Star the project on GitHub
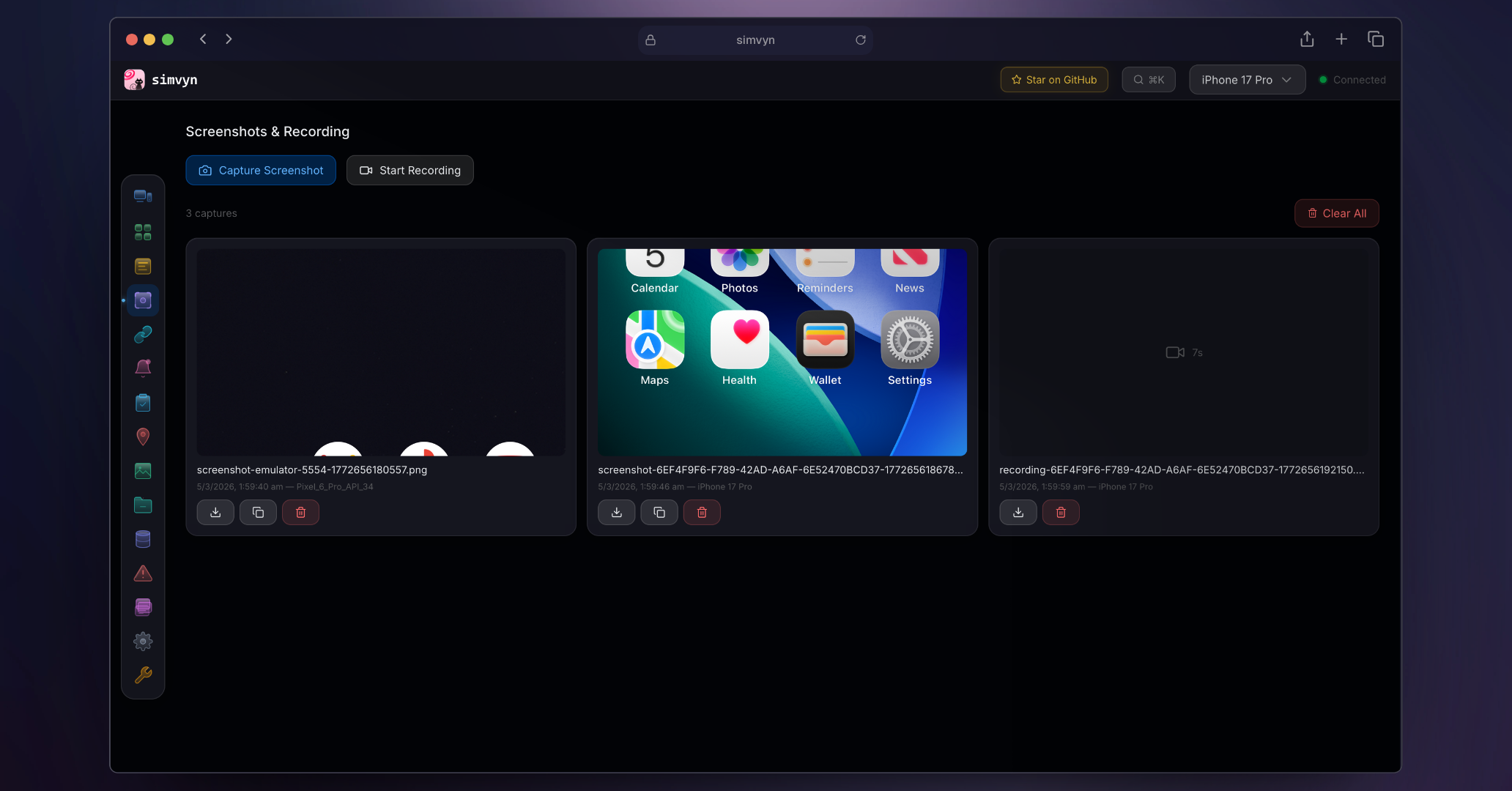This screenshot has width=1512, height=791. coord(1053,79)
